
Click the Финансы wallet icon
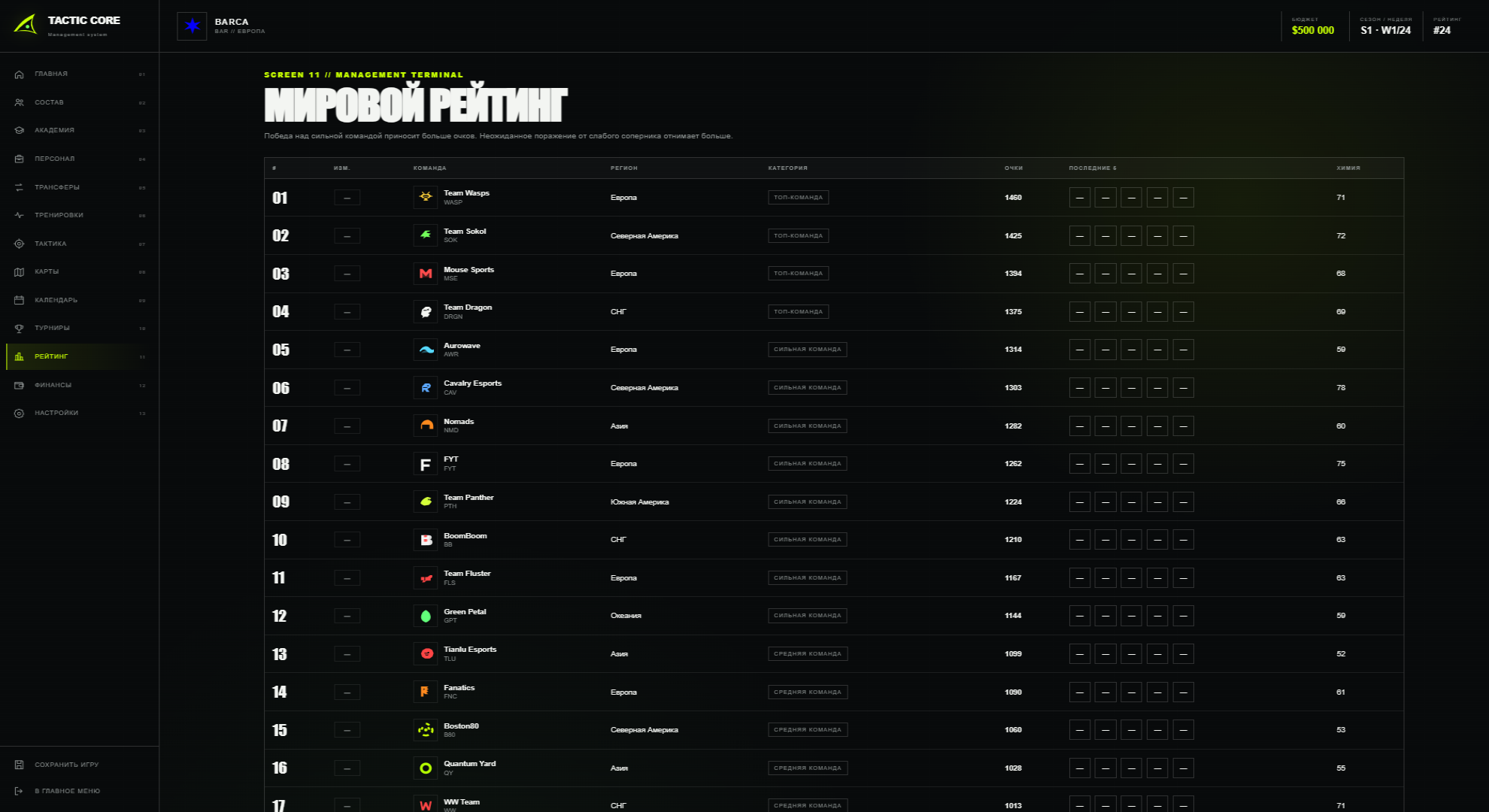point(20,385)
